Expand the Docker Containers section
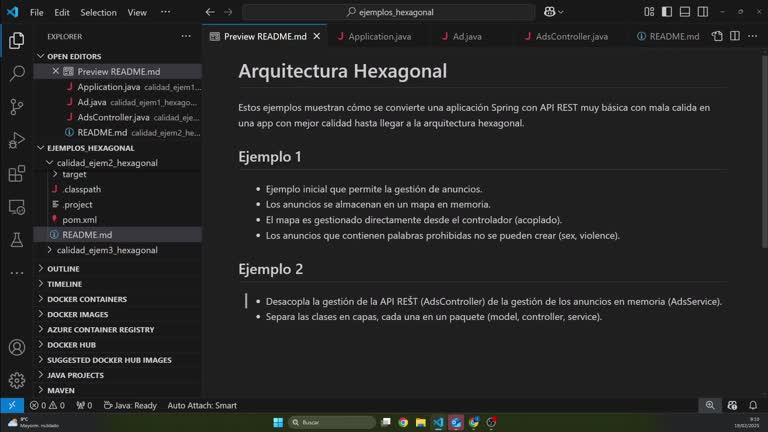 (x=41, y=299)
